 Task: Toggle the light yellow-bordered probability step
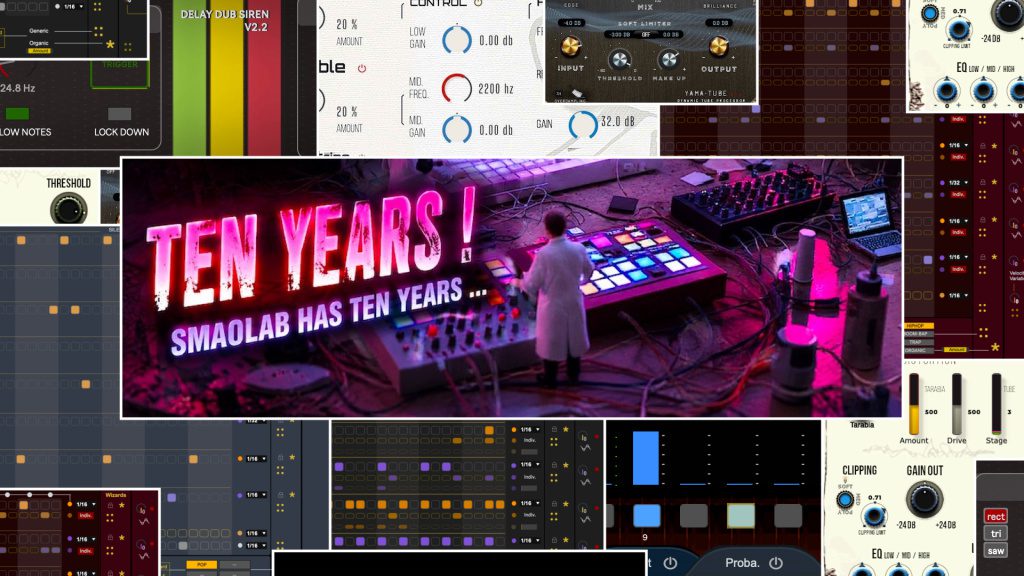tap(741, 515)
